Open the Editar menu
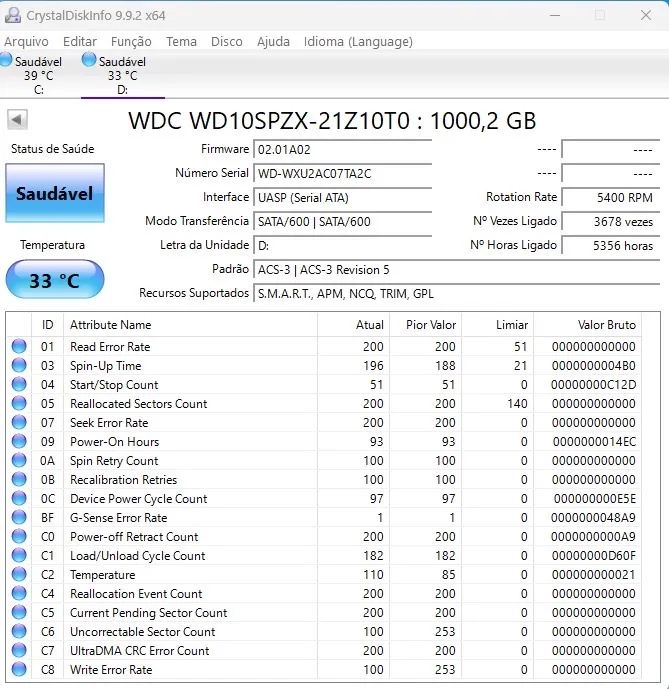This screenshot has width=669, height=689. pos(80,42)
